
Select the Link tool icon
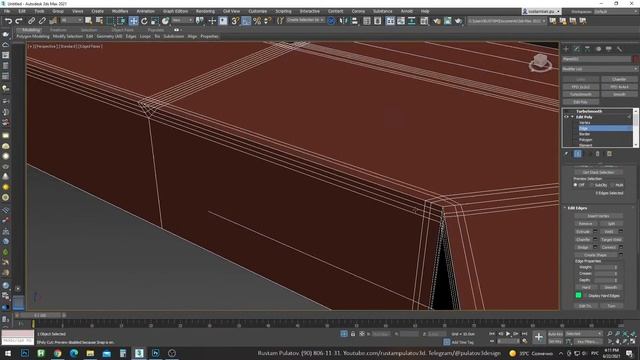click(x=31, y=20)
